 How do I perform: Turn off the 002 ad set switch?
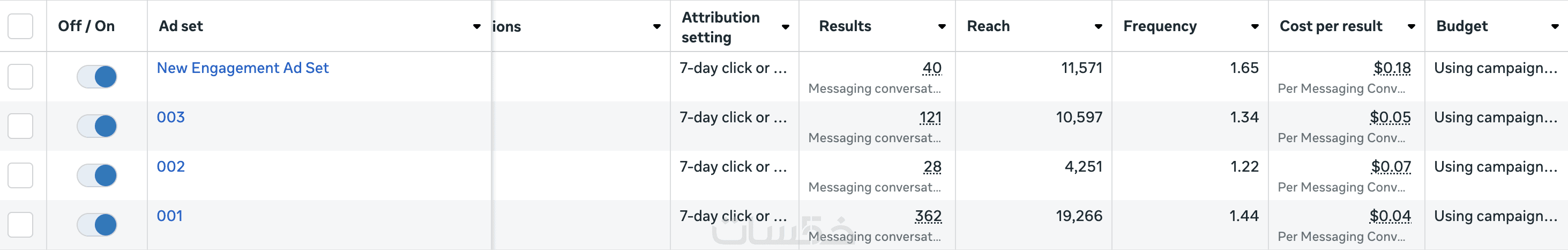point(97,175)
